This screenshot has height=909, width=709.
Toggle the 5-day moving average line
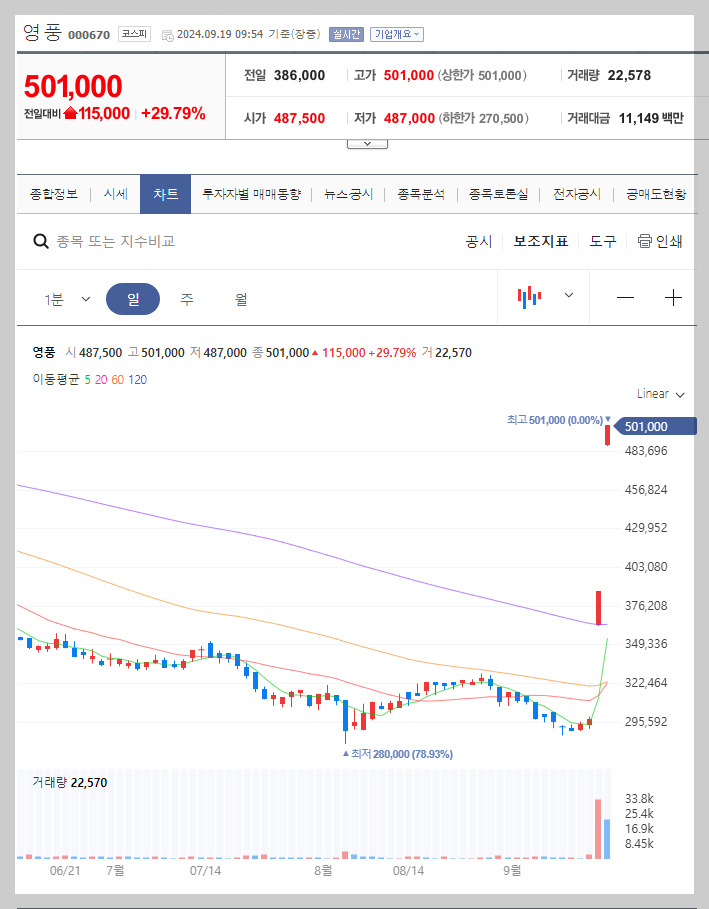(86, 381)
